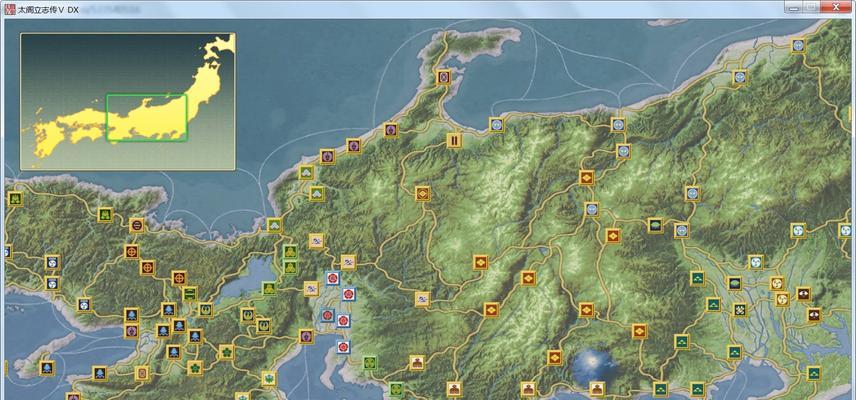The image size is (856, 400).
Task: Select the dark-red circle crest with one horizontal bar
Action: click(136, 225)
